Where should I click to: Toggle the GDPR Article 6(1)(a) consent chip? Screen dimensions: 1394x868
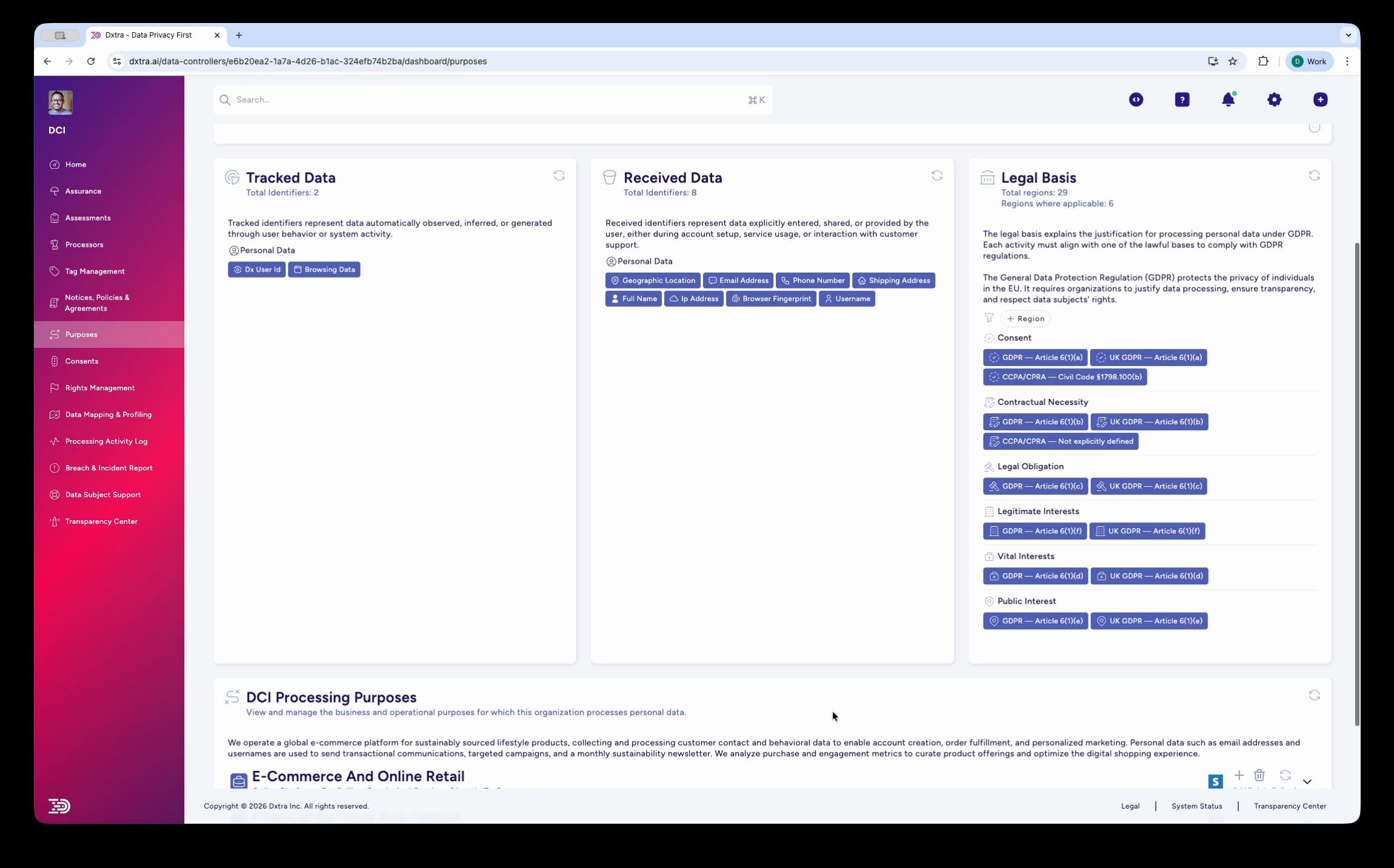pyautogui.click(x=1035, y=357)
